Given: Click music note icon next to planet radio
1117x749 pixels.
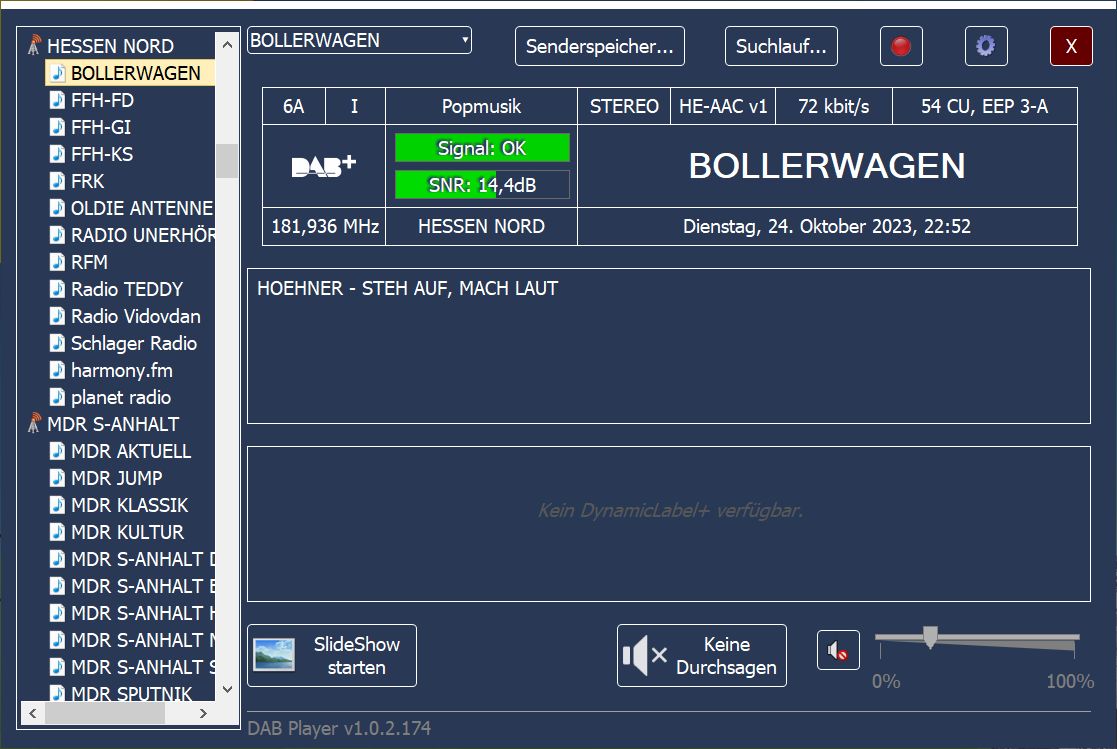Looking at the screenshot, I should click(57, 398).
